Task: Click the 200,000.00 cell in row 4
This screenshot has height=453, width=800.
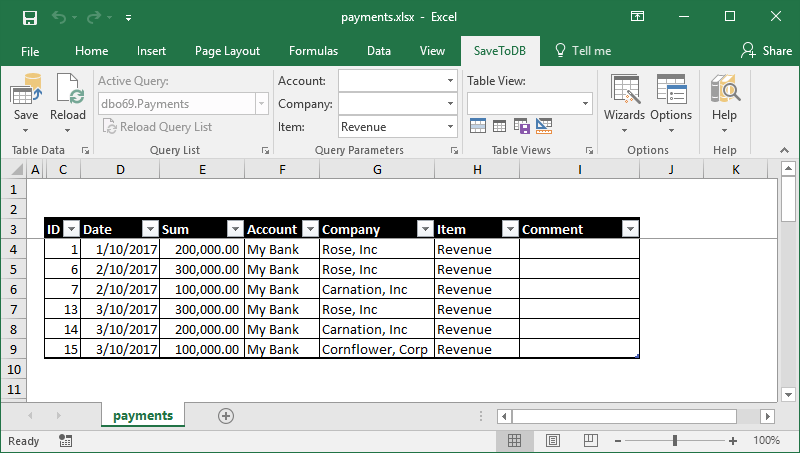Action: (202, 249)
